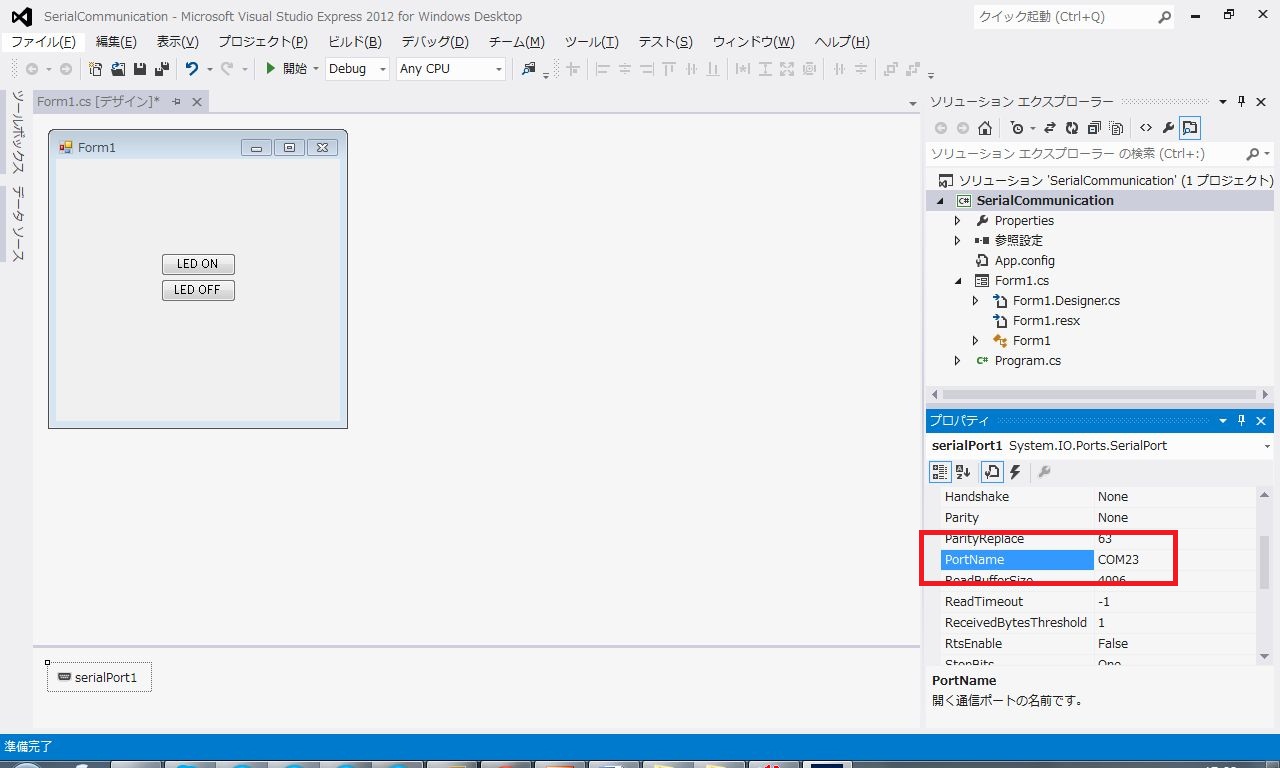The height and width of the screenshot is (768, 1280).
Task: Open the ヘルプ(H) menu
Action: pyautogui.click(x=842, y=42)
